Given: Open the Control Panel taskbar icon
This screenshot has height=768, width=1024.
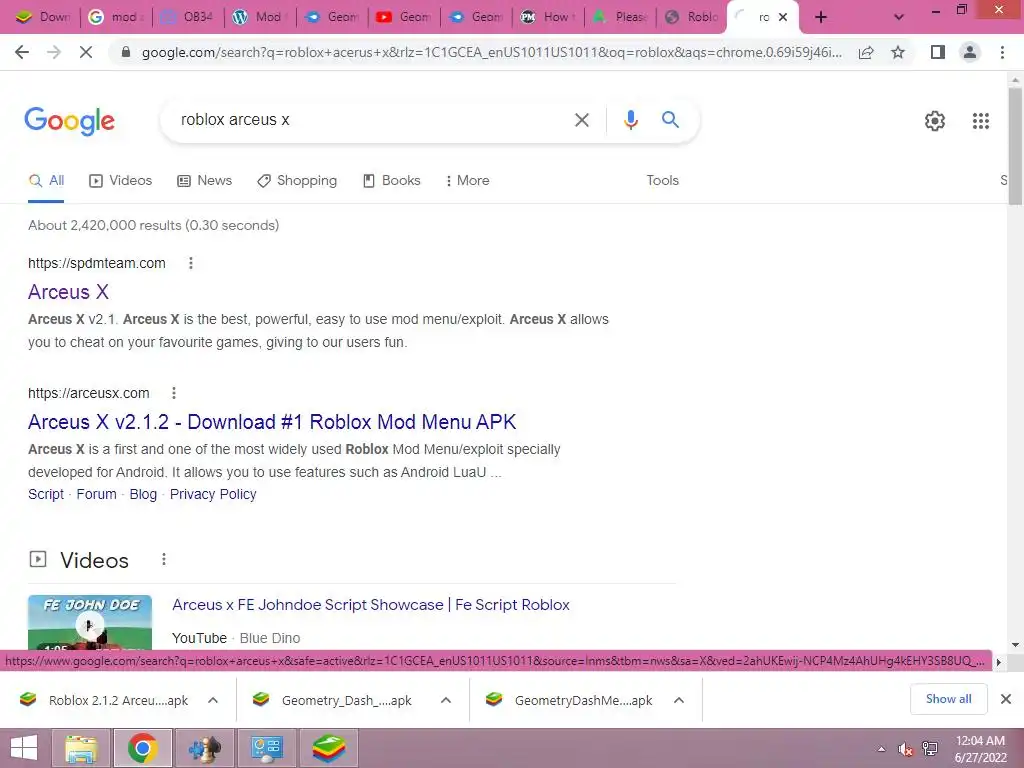Looking at the screenshot, I should (x=266, y=748).
